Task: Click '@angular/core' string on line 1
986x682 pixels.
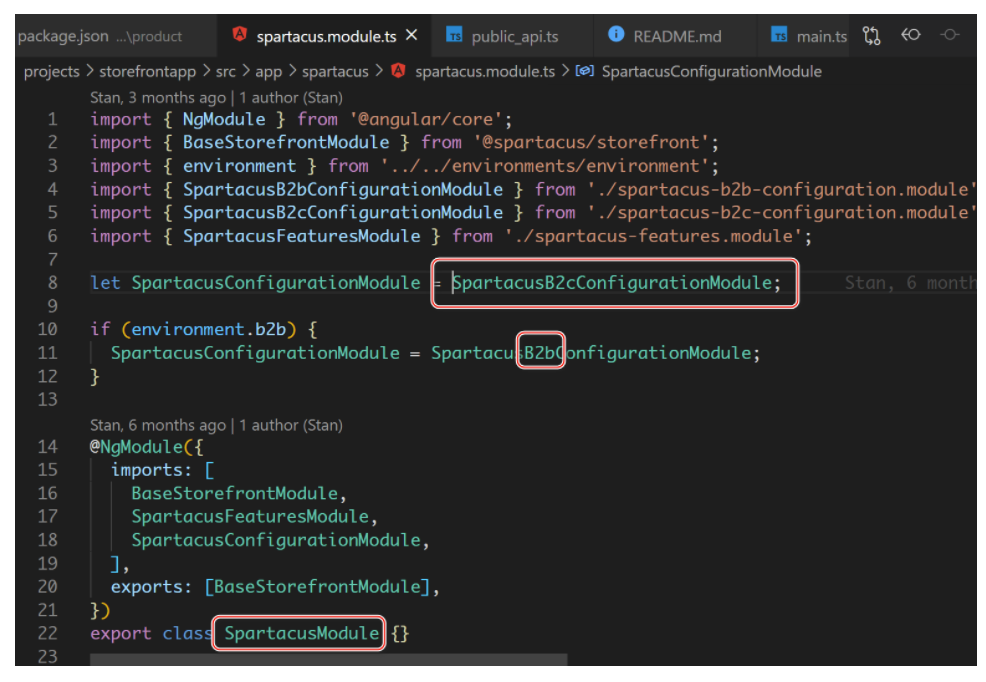Action: pyautogui.click(x=426, y=119)
